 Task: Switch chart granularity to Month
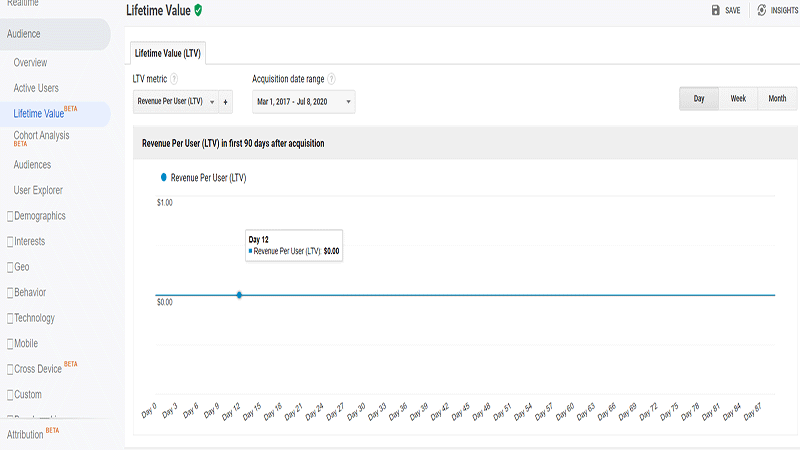pyautogui.click(x=777, y=98)
